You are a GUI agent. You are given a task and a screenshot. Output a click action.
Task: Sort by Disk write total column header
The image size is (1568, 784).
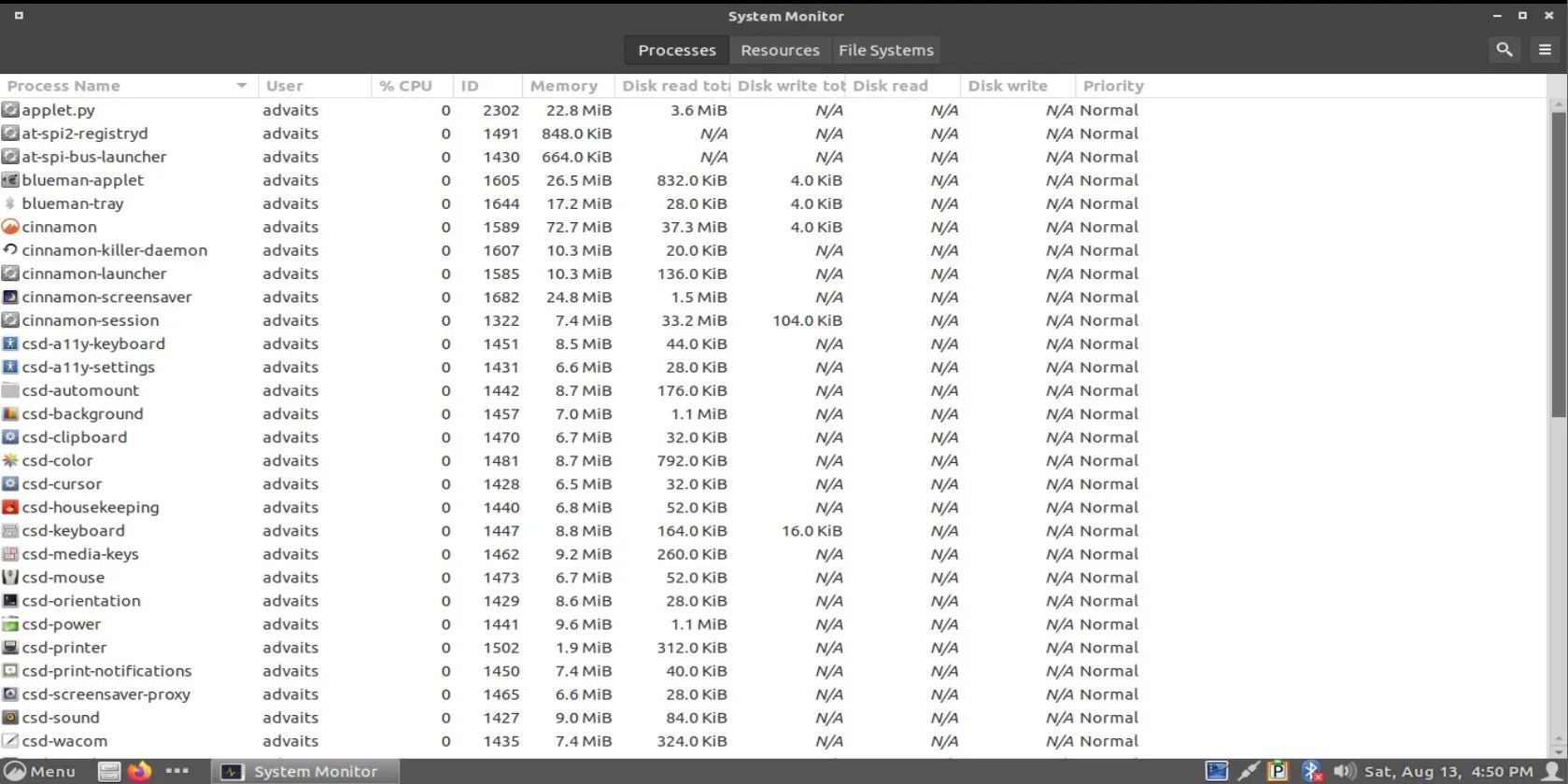pyautogui.click(x=788, y=86)
